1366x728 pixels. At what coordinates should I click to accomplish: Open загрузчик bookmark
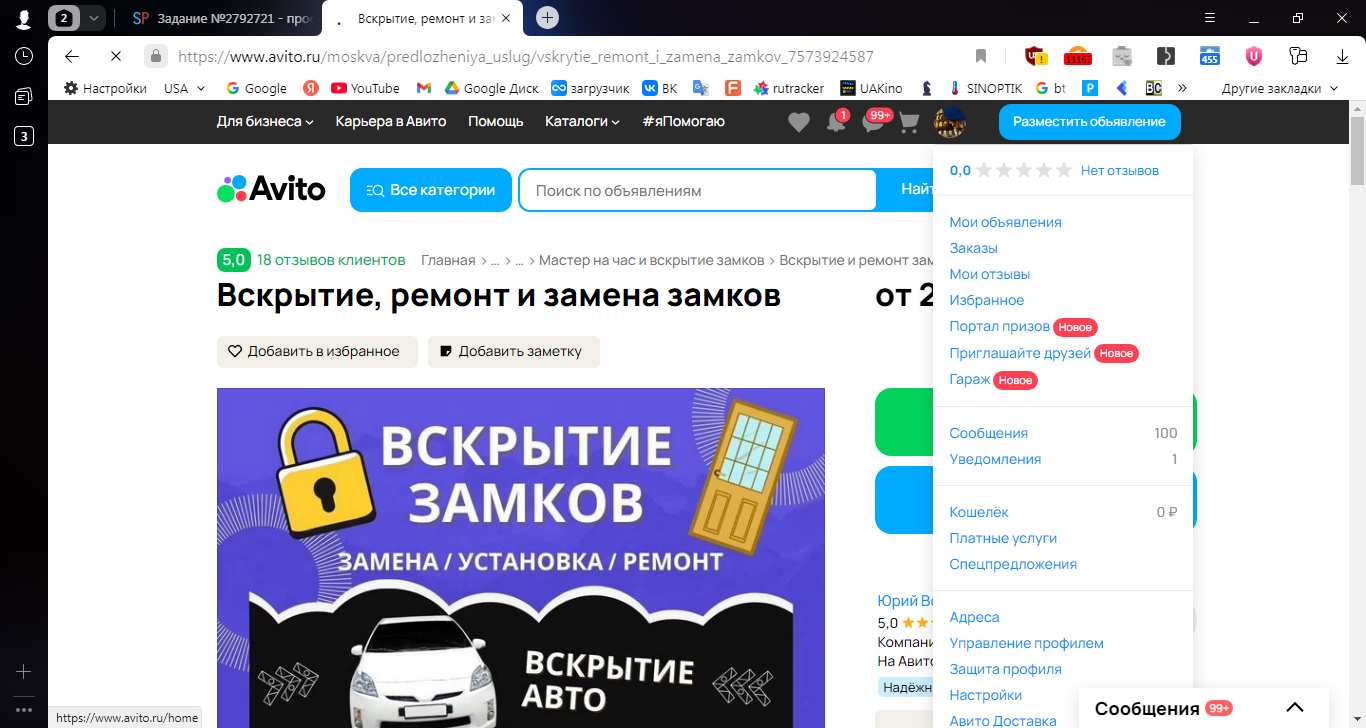(x=590, y=88)
